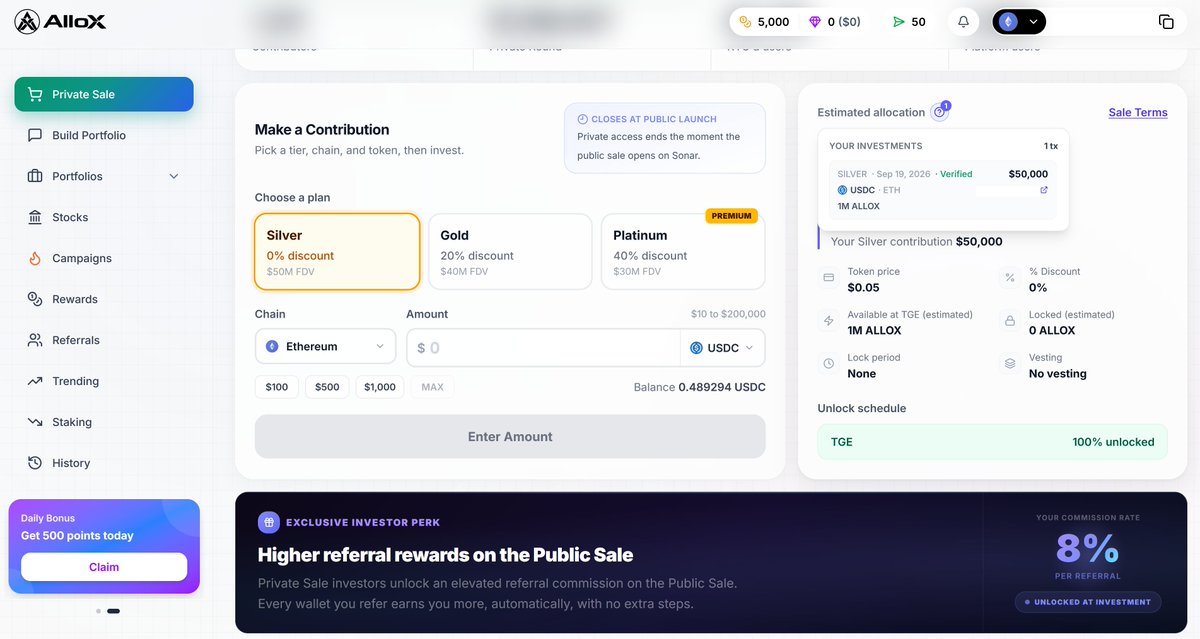Screen dimensions: 1200x639
Task: Set amount to $100
Action: [277, 387]
